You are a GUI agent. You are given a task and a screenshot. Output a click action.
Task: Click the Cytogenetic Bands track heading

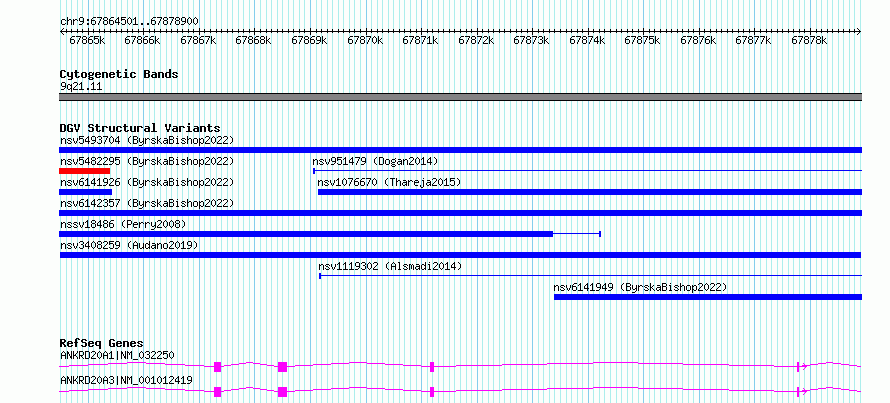[x=119, y=74]
